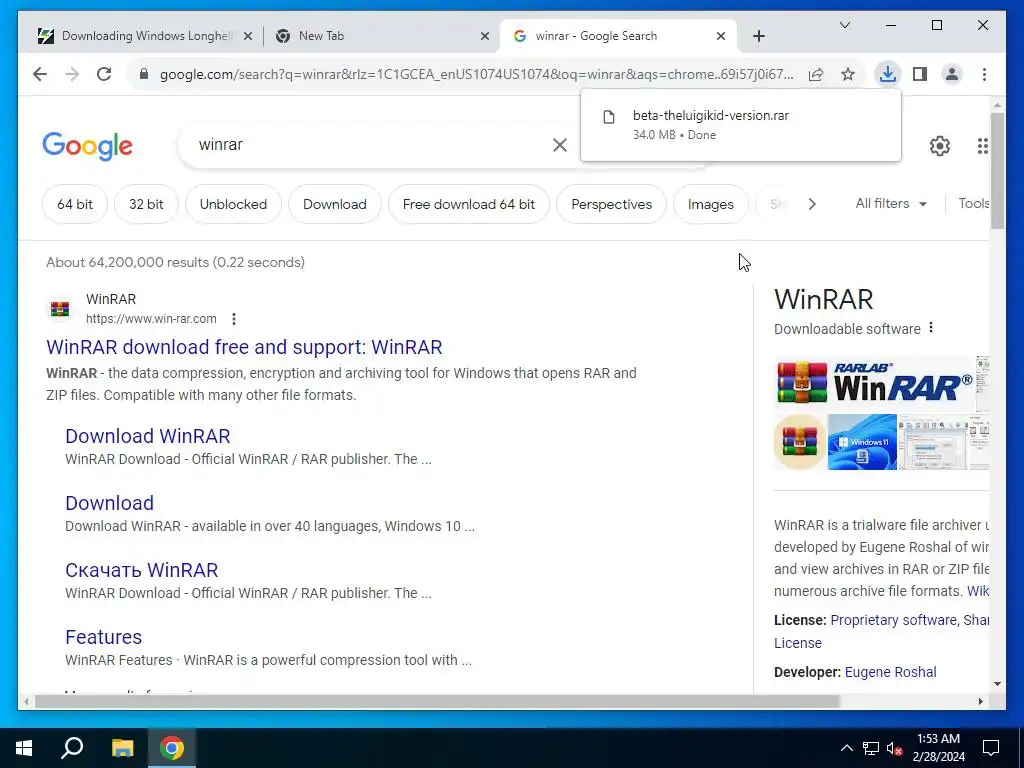Screen dimensions: 1024x768
Task: Open the Download WinRAR sitelink
Action: 148,436
